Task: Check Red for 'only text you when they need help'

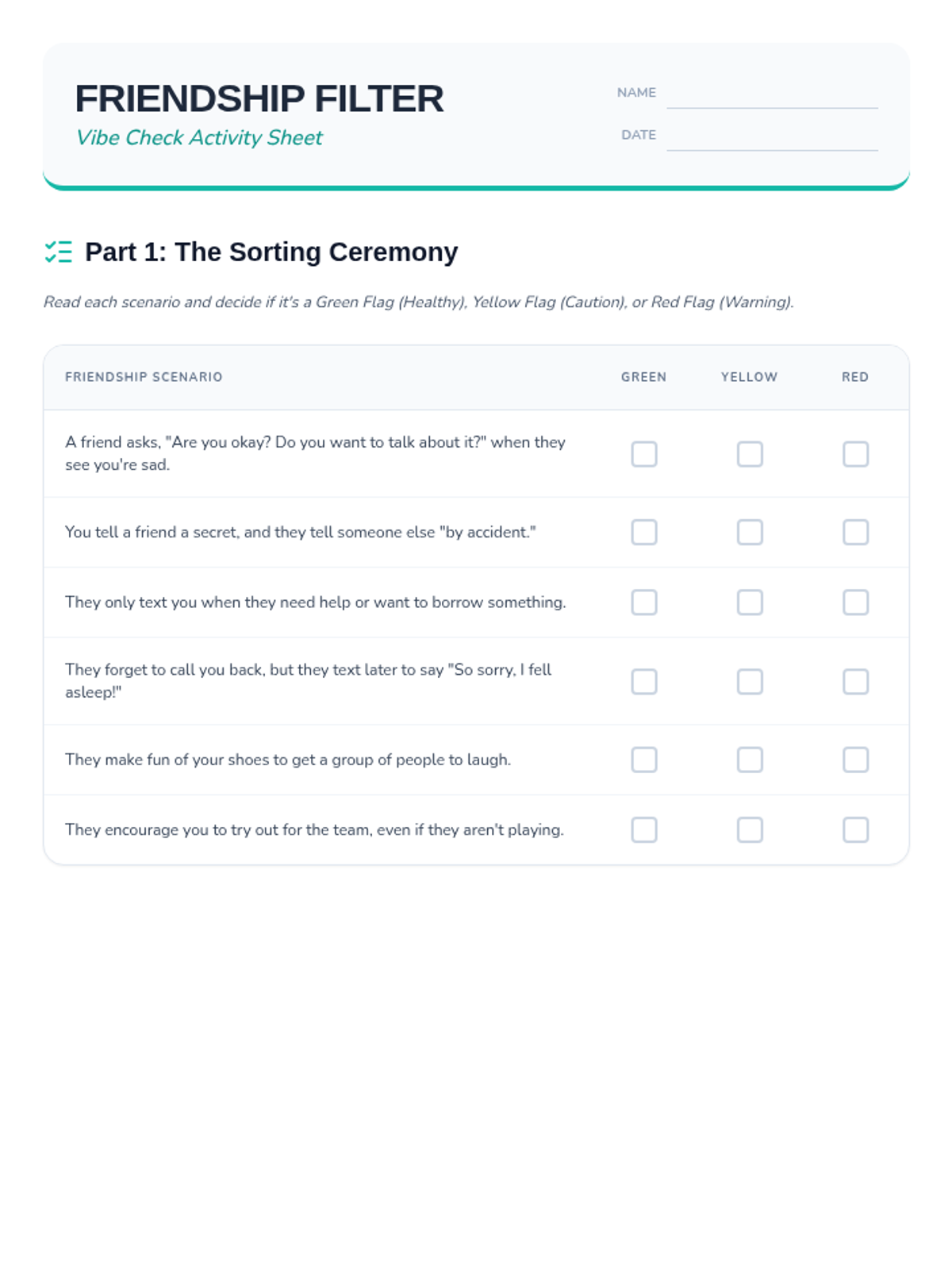Action: coord(855,602)
